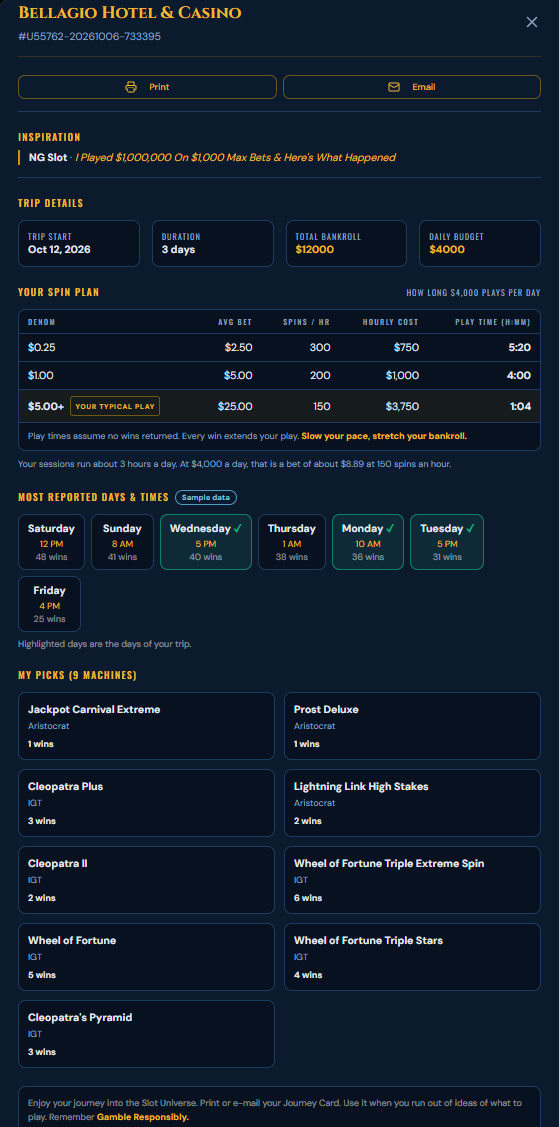Click the $0.25 denomination row

tap(280, 347)
